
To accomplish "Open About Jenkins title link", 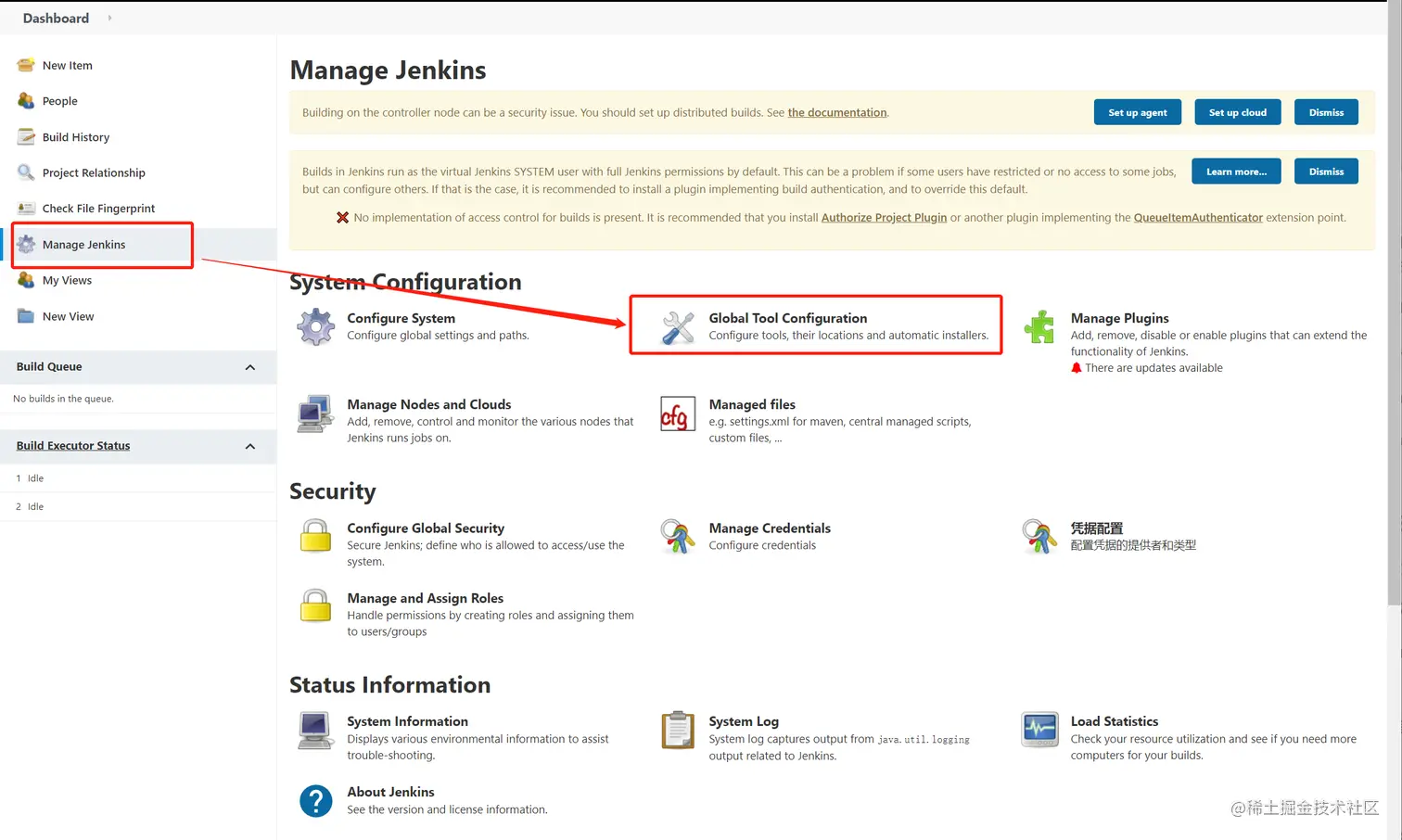I will pyautogui.click(x=390, y=792).
